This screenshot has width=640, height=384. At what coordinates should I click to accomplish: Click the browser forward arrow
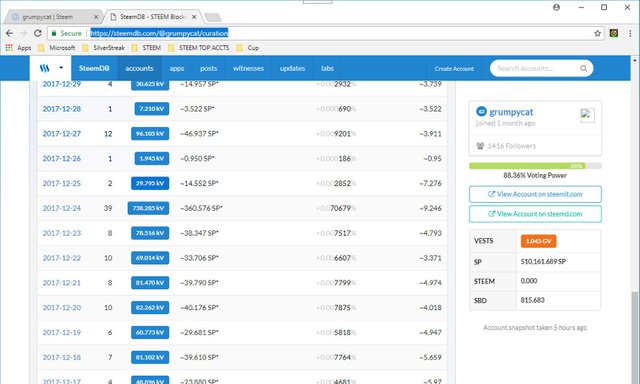(23, 33)
